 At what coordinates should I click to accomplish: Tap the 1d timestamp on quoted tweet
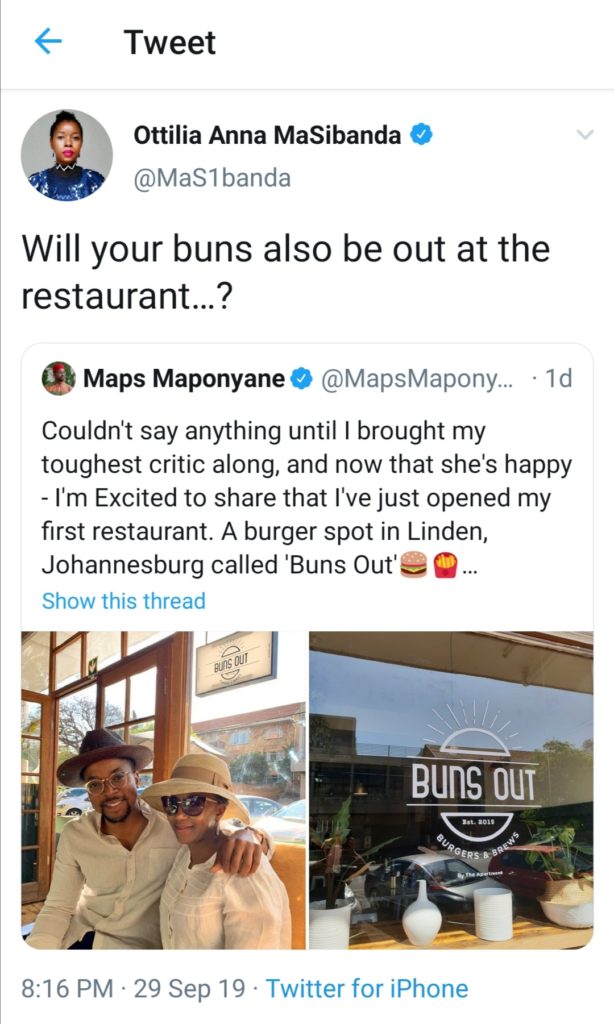(x=558, y=378)
